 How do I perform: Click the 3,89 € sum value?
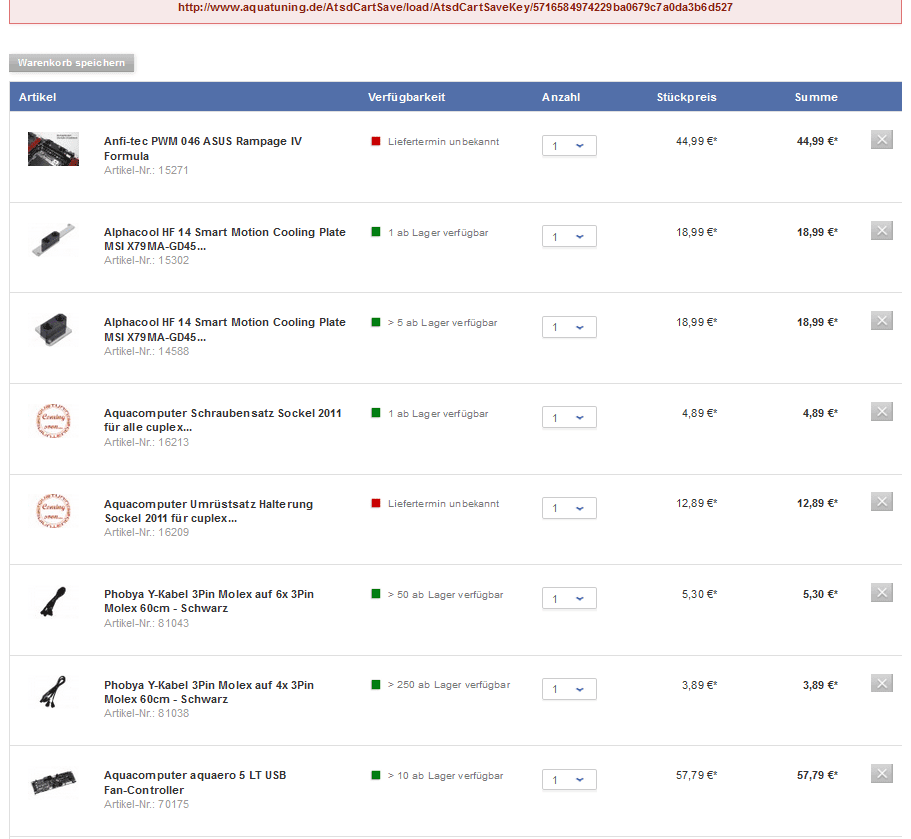click(820, 685)
